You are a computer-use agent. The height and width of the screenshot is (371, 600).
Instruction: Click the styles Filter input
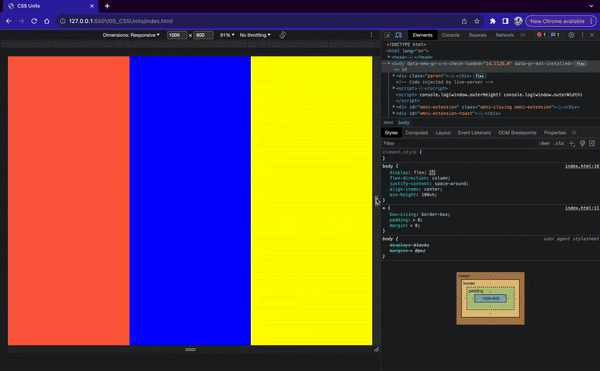coord(459,143)
